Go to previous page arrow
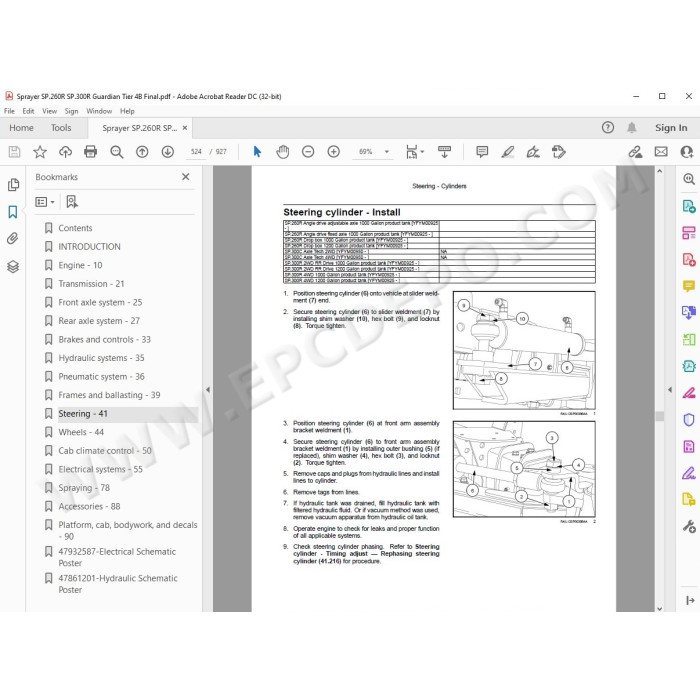This screenshot has width=700, height=700. tap(142, 152)
